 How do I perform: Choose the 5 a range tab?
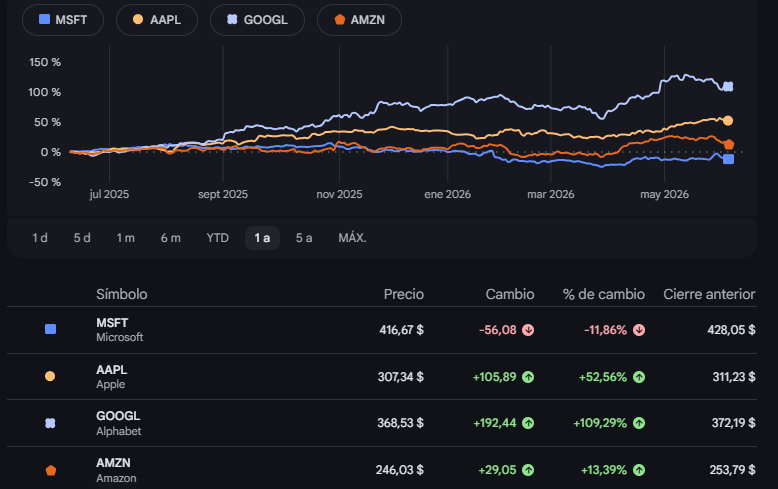click(x=304, y=238)
